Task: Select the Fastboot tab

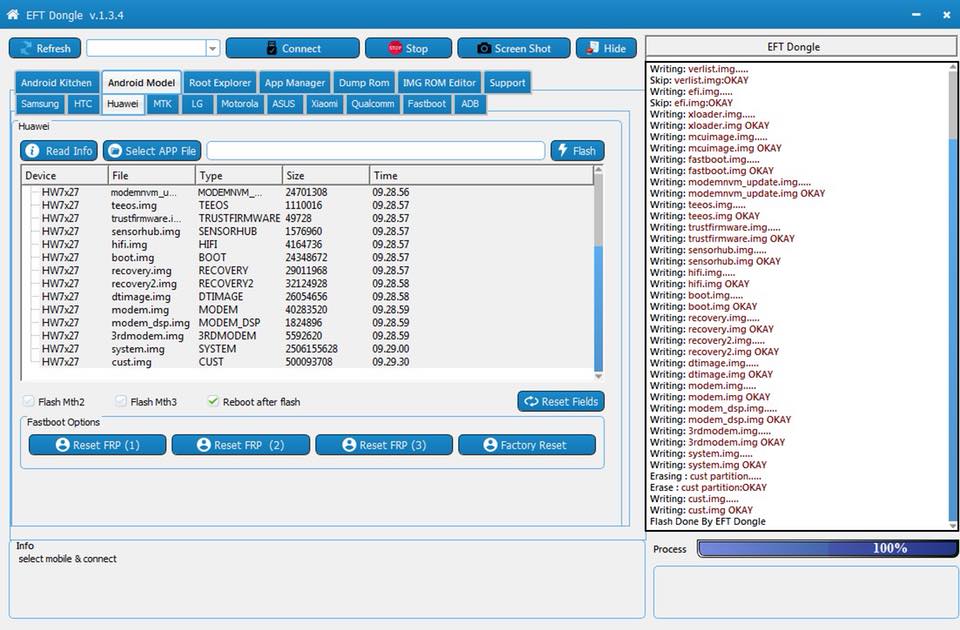Action: point(427,103)
